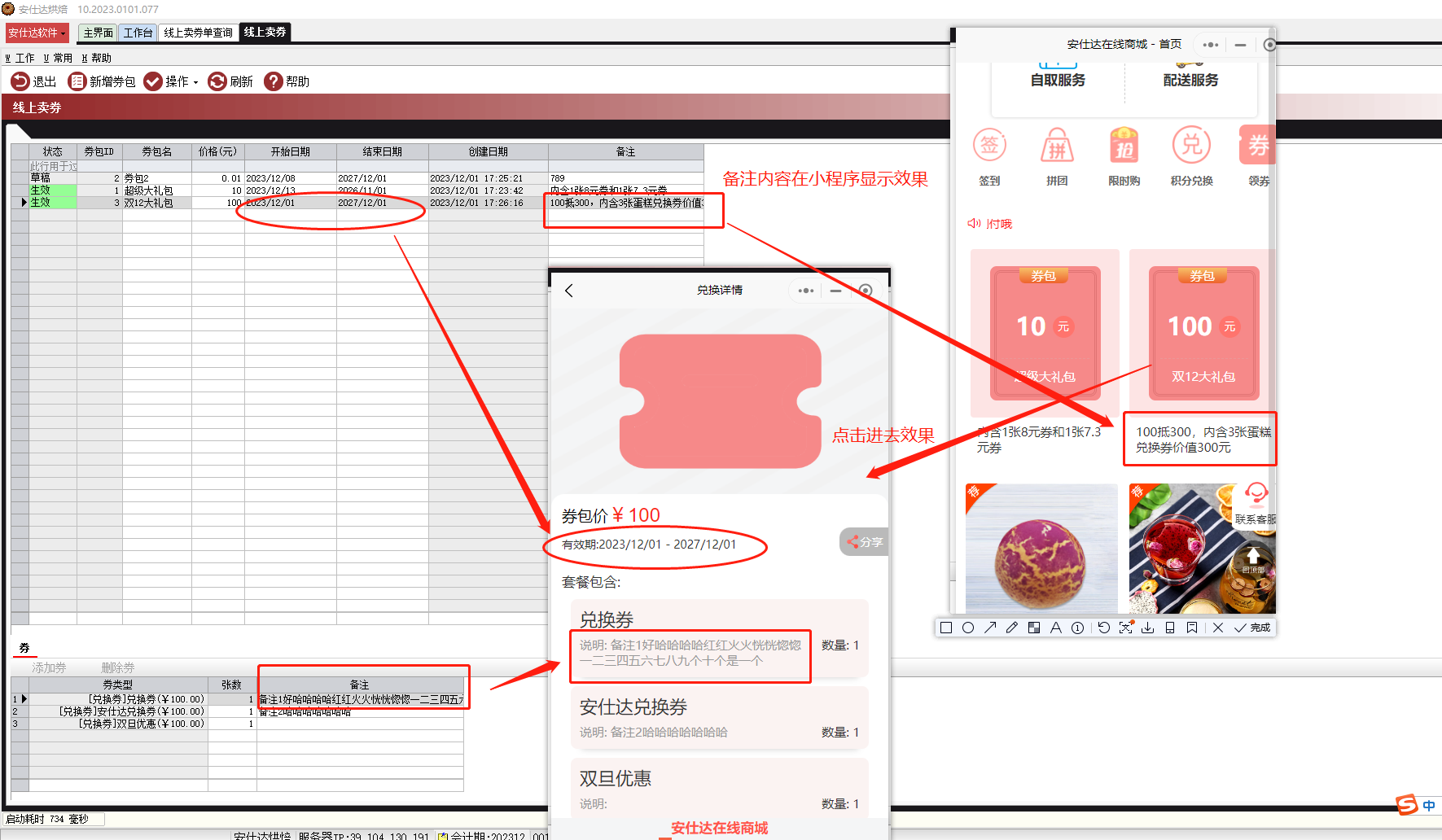Open the 100元 双12大礼包 coupon card
Viewport: 1442px width, 840px height.
[x=1203, y=333]
